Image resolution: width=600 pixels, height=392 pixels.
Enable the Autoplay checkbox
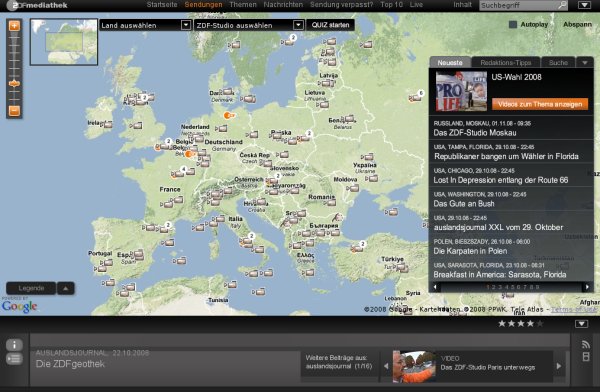click(x=513, y=24)
